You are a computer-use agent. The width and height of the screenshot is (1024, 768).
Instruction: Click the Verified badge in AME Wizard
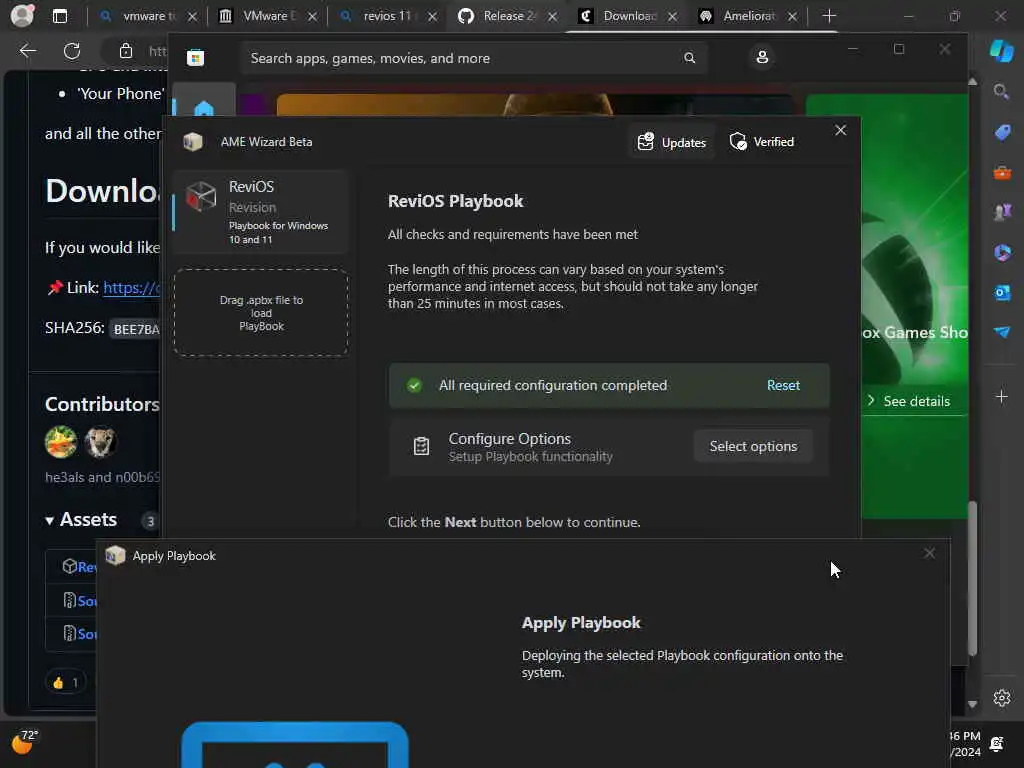coord(762,142)
